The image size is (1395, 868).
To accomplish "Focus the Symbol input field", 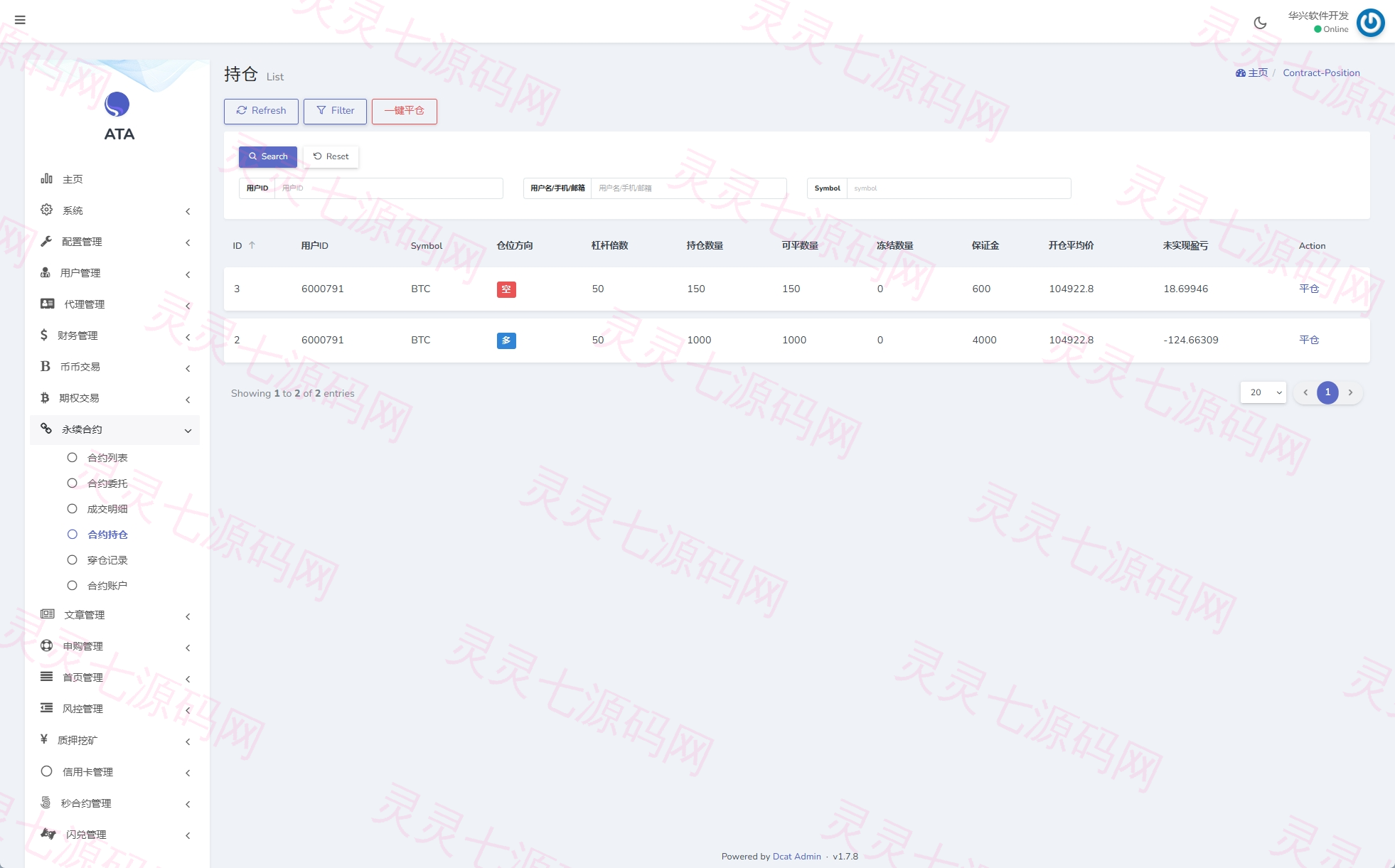I will click(959, 188).
